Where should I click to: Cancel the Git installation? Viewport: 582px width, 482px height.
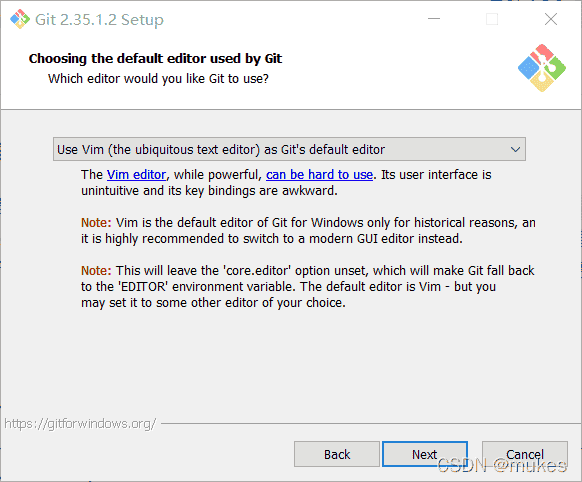[524, 454]
